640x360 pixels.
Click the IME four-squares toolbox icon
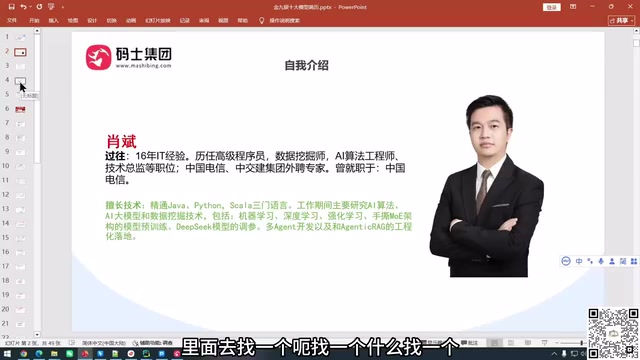point(634,261)
